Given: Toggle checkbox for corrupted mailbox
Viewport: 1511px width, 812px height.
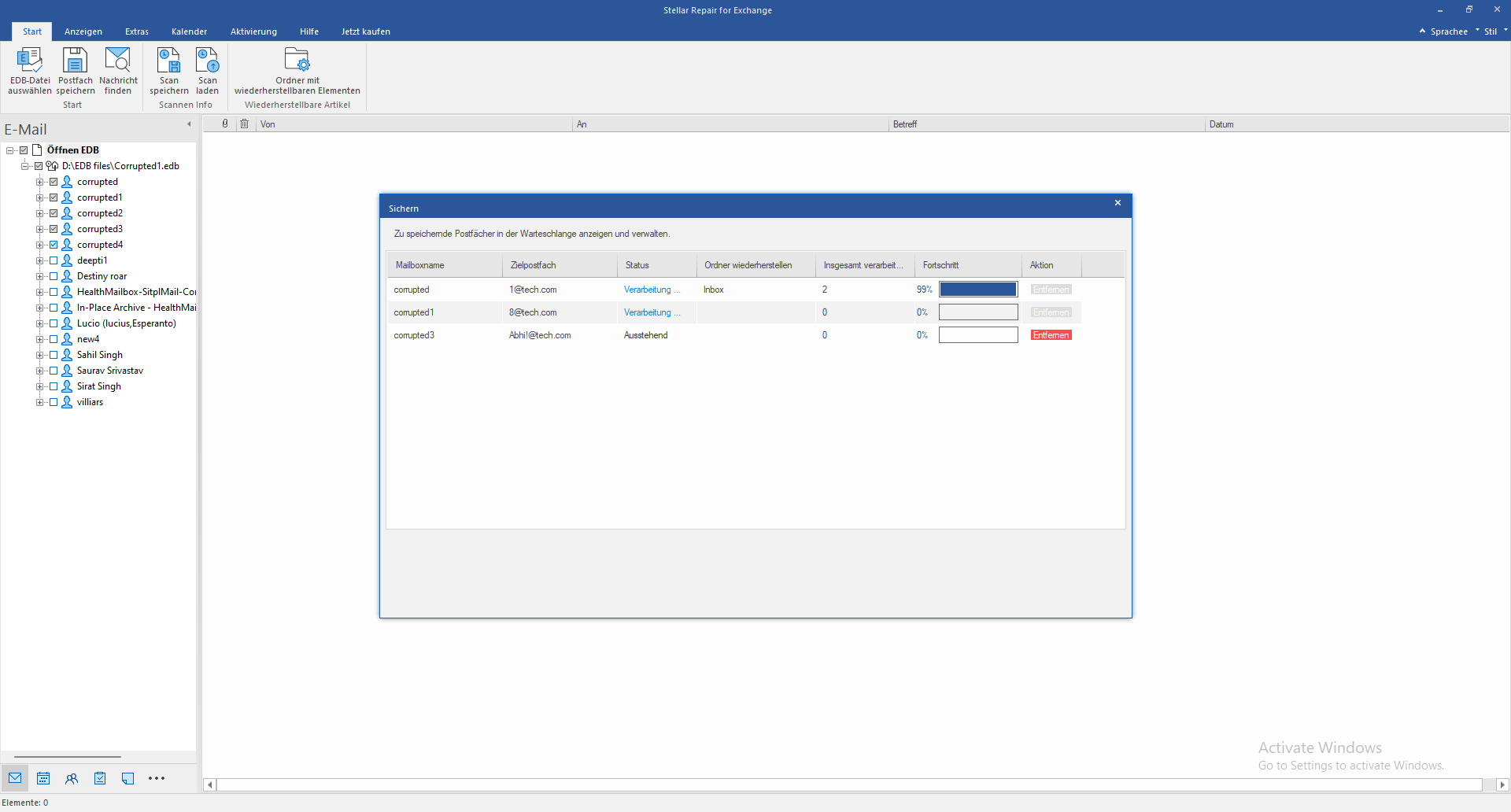Looking at the screenshot, I should [x=54, y=182].
